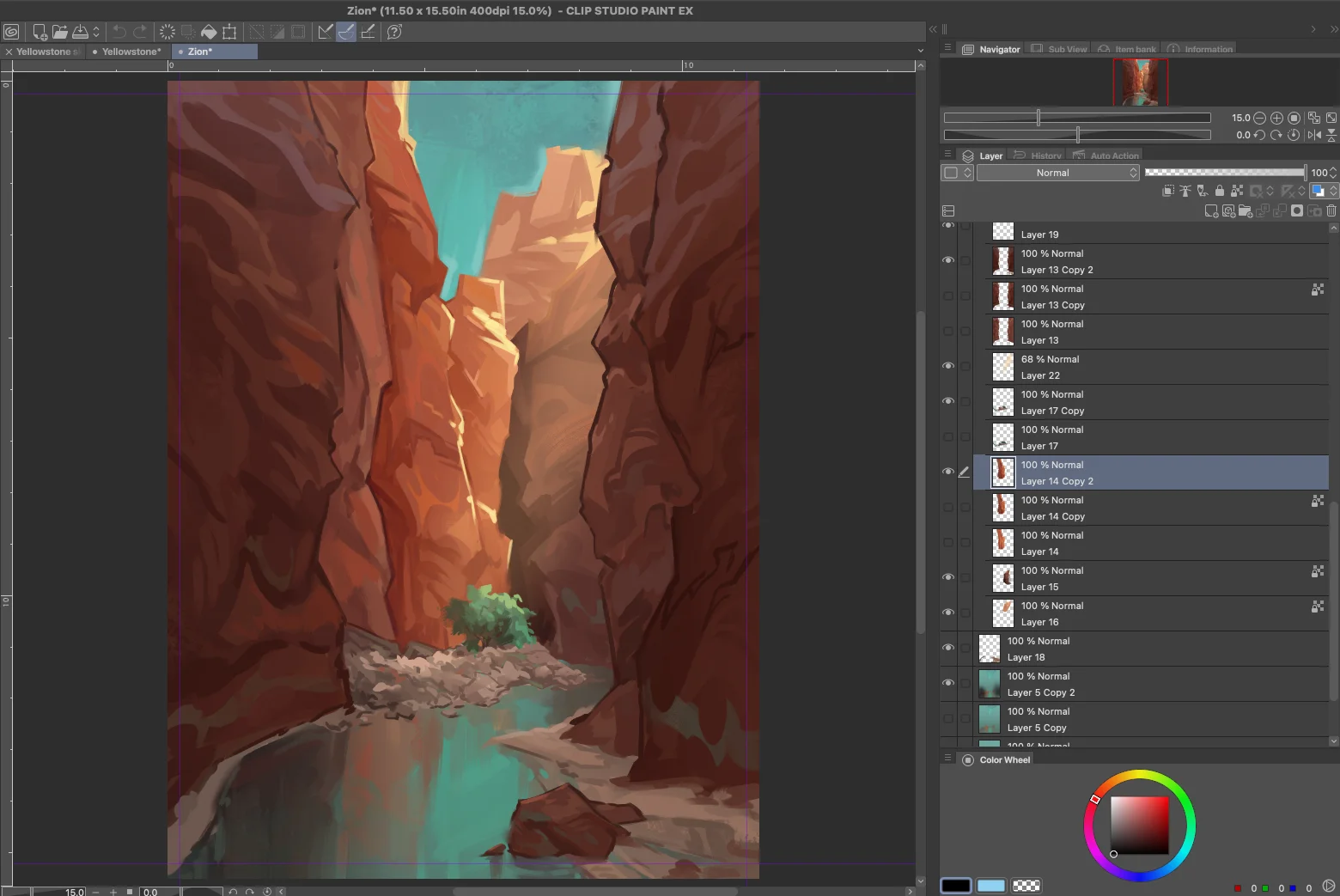This screenshot has width=1340, height=896.
Task: Flip canvas horizontally in Navigator
Action: click(x=1314, y=135)
